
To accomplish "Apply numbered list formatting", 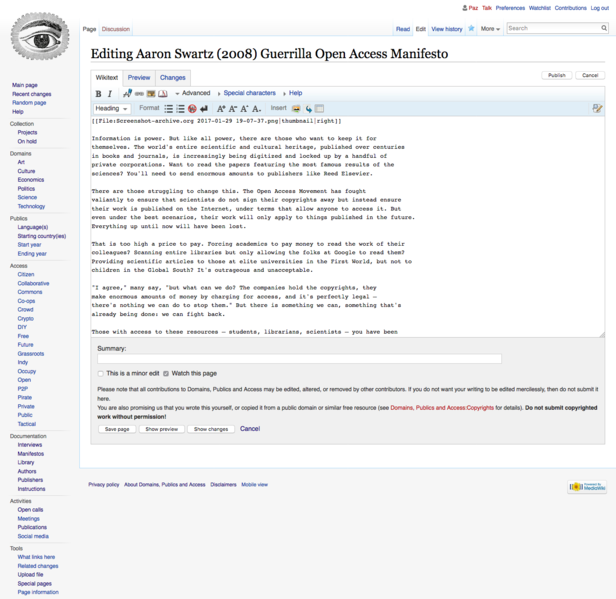I will [180, 109].
